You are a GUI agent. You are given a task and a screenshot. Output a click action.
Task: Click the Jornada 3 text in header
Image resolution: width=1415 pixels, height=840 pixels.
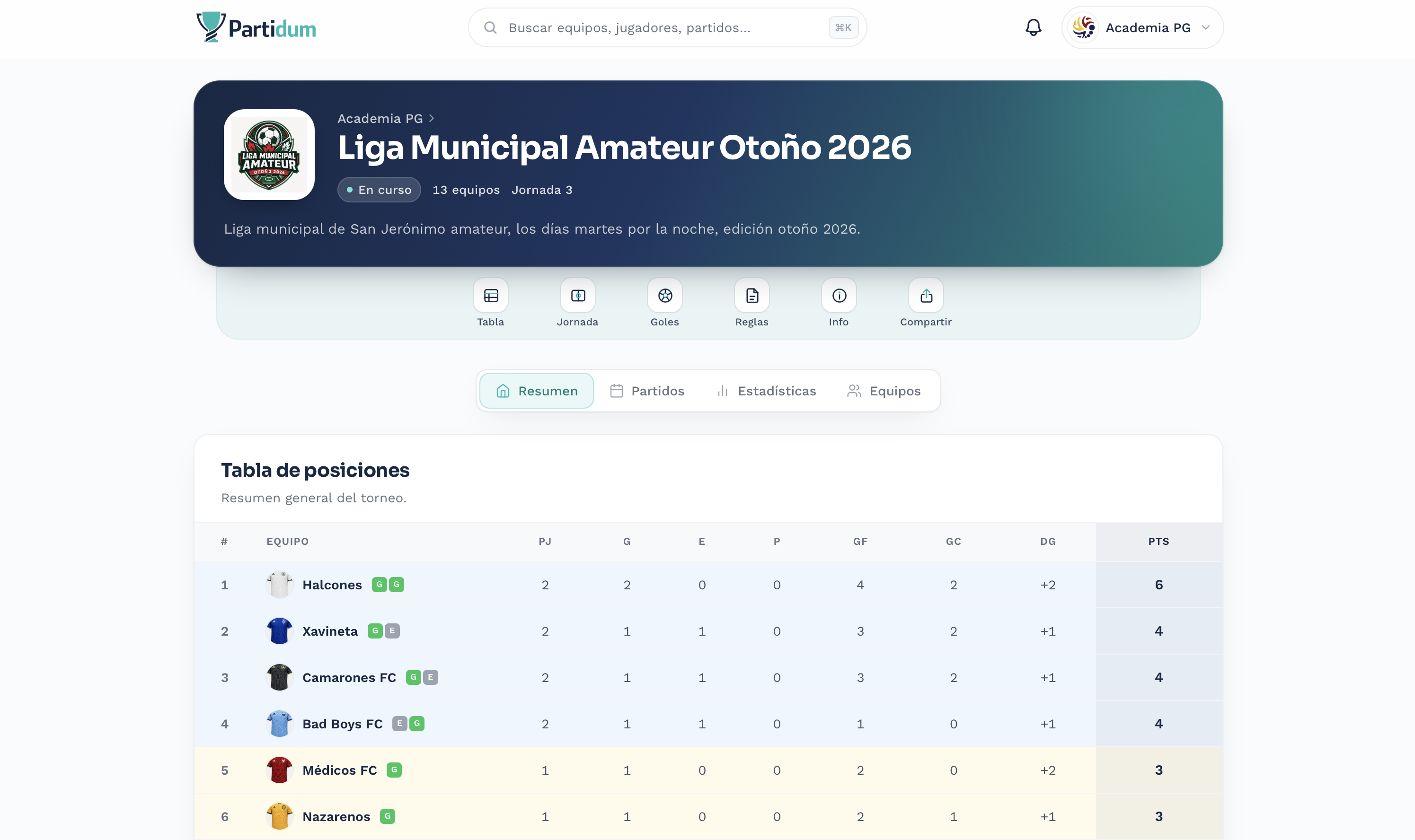[x=542, y=190]
